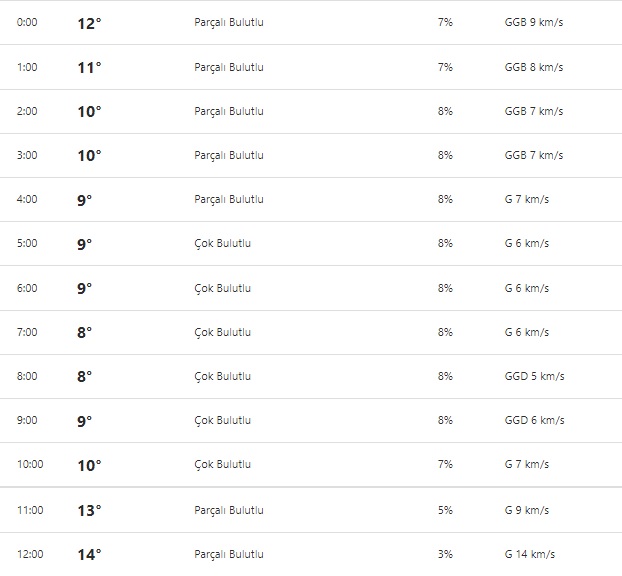Click the 10:00 time label
The height and width of the screenshot is (576, 622).
click(30, 464)
